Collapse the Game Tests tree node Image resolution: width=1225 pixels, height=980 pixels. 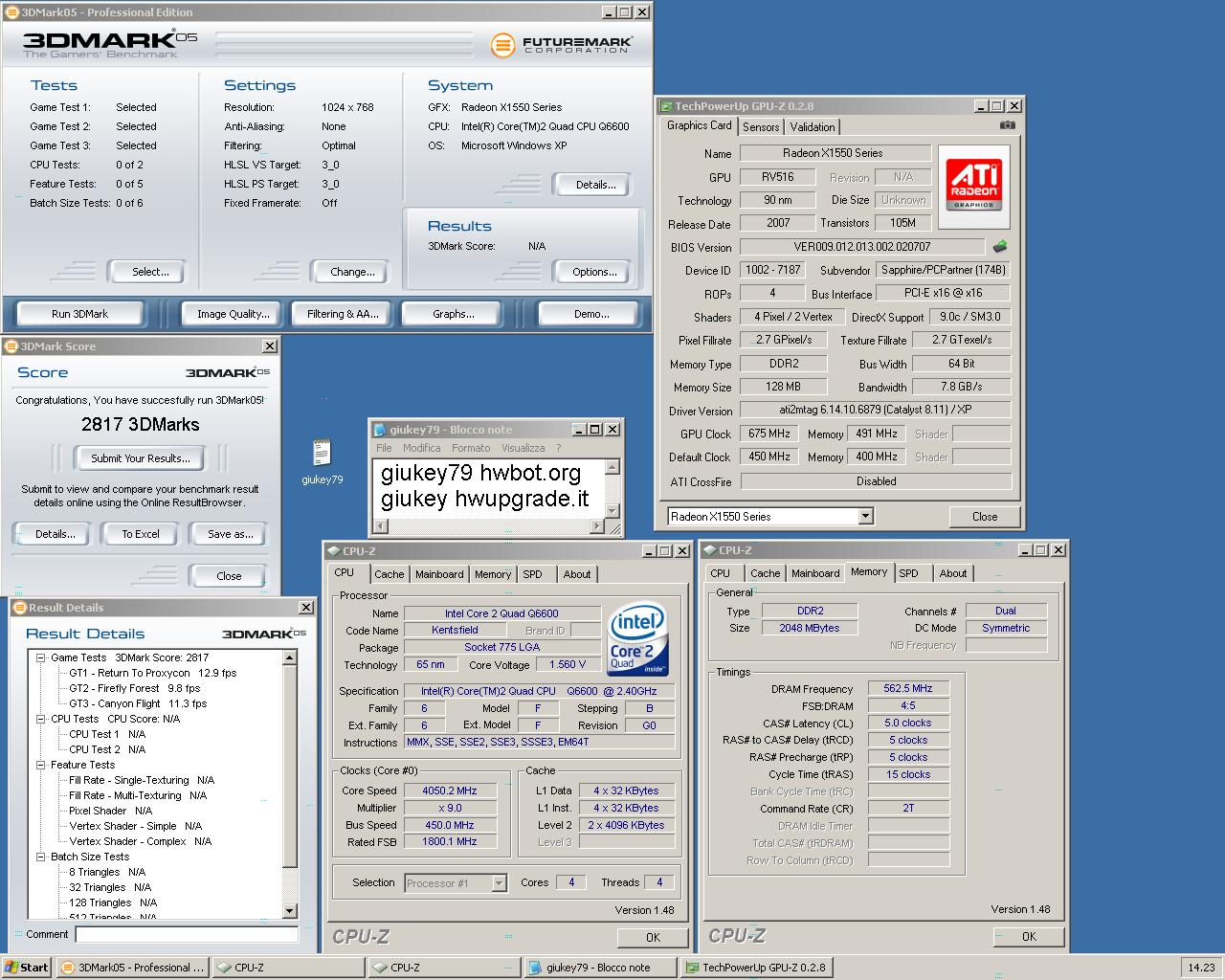41,657
